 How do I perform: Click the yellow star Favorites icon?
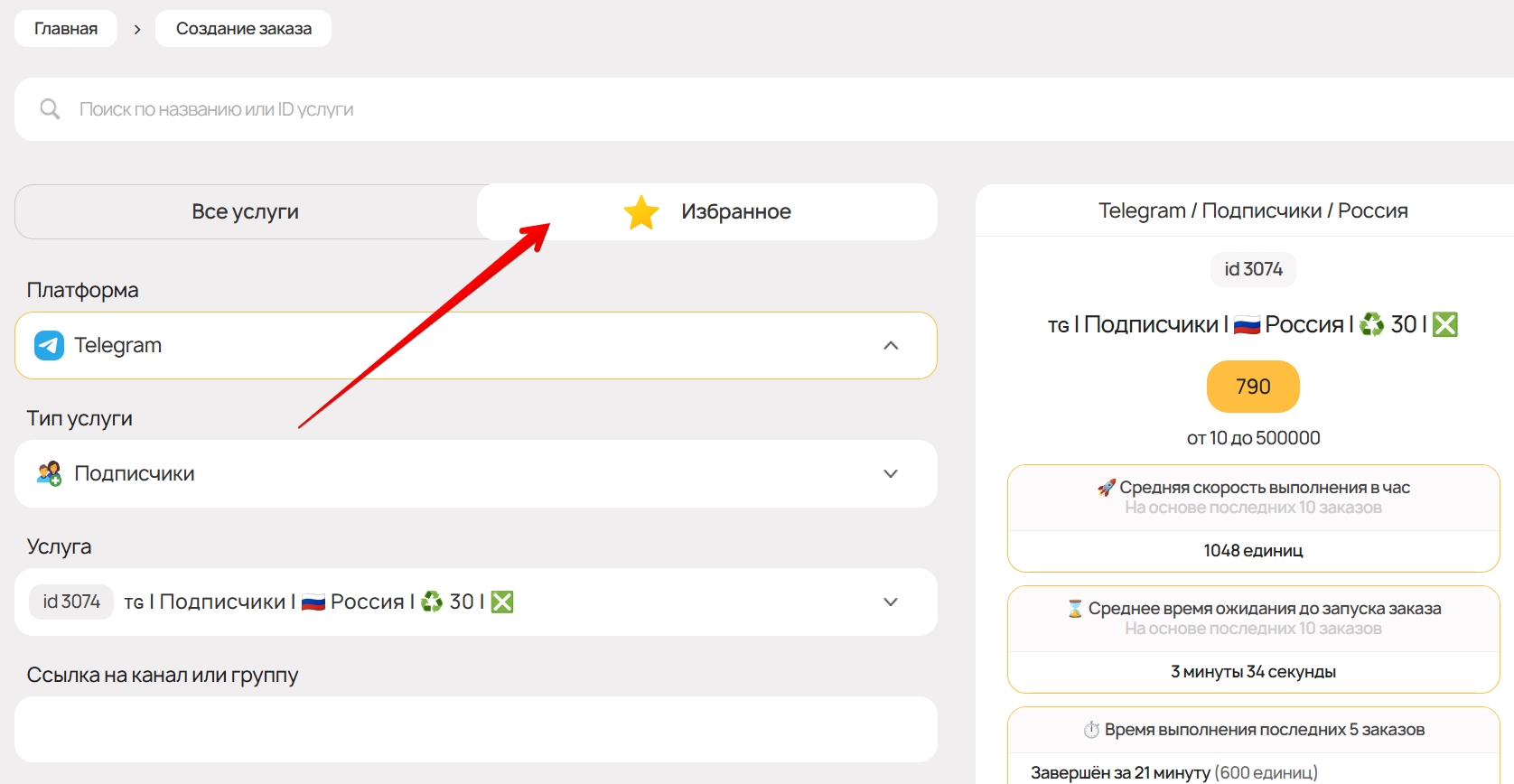point(641,212)
